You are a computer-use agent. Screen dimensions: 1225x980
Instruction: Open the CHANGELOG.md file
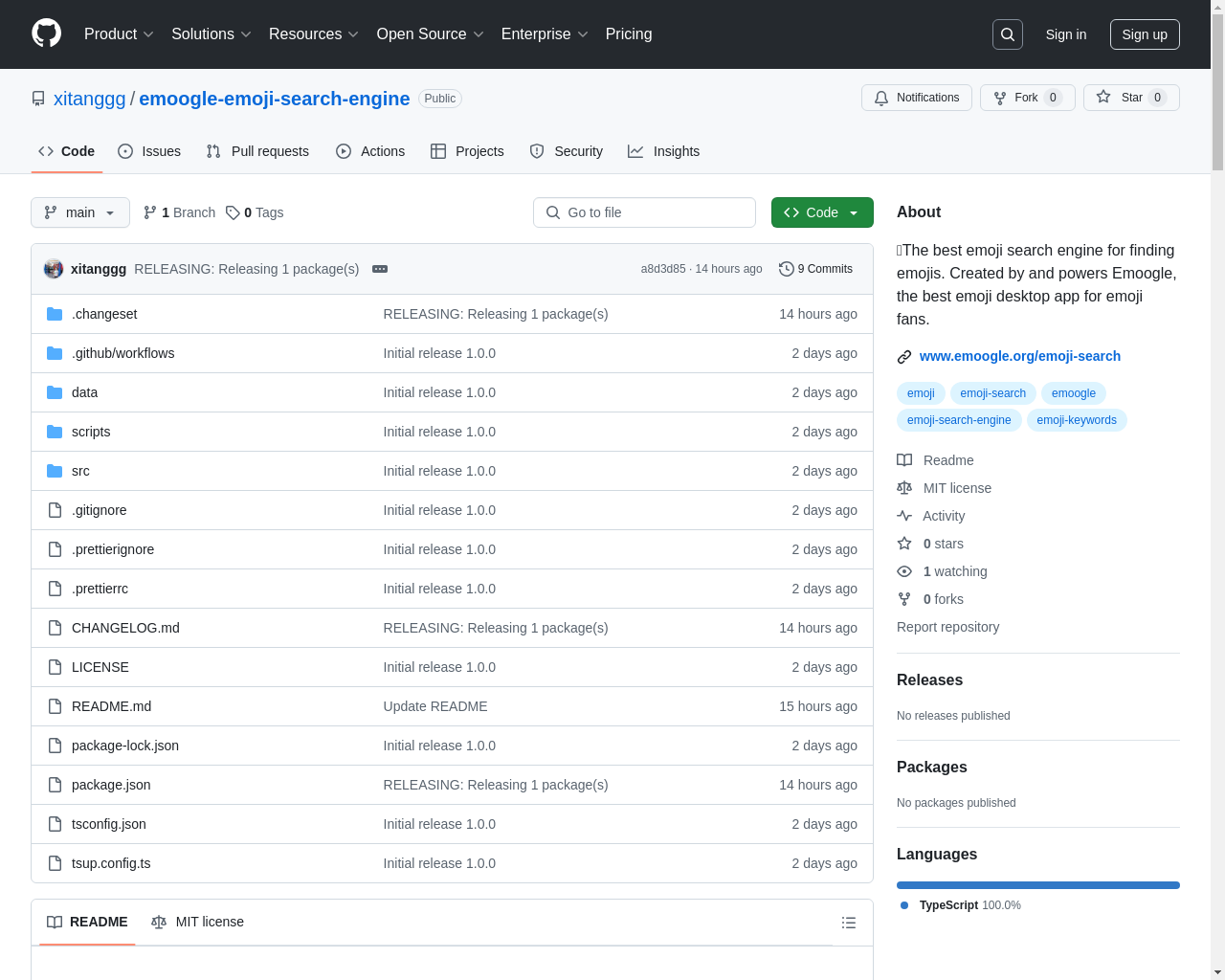pyautogui.click(x=125, y=628)
